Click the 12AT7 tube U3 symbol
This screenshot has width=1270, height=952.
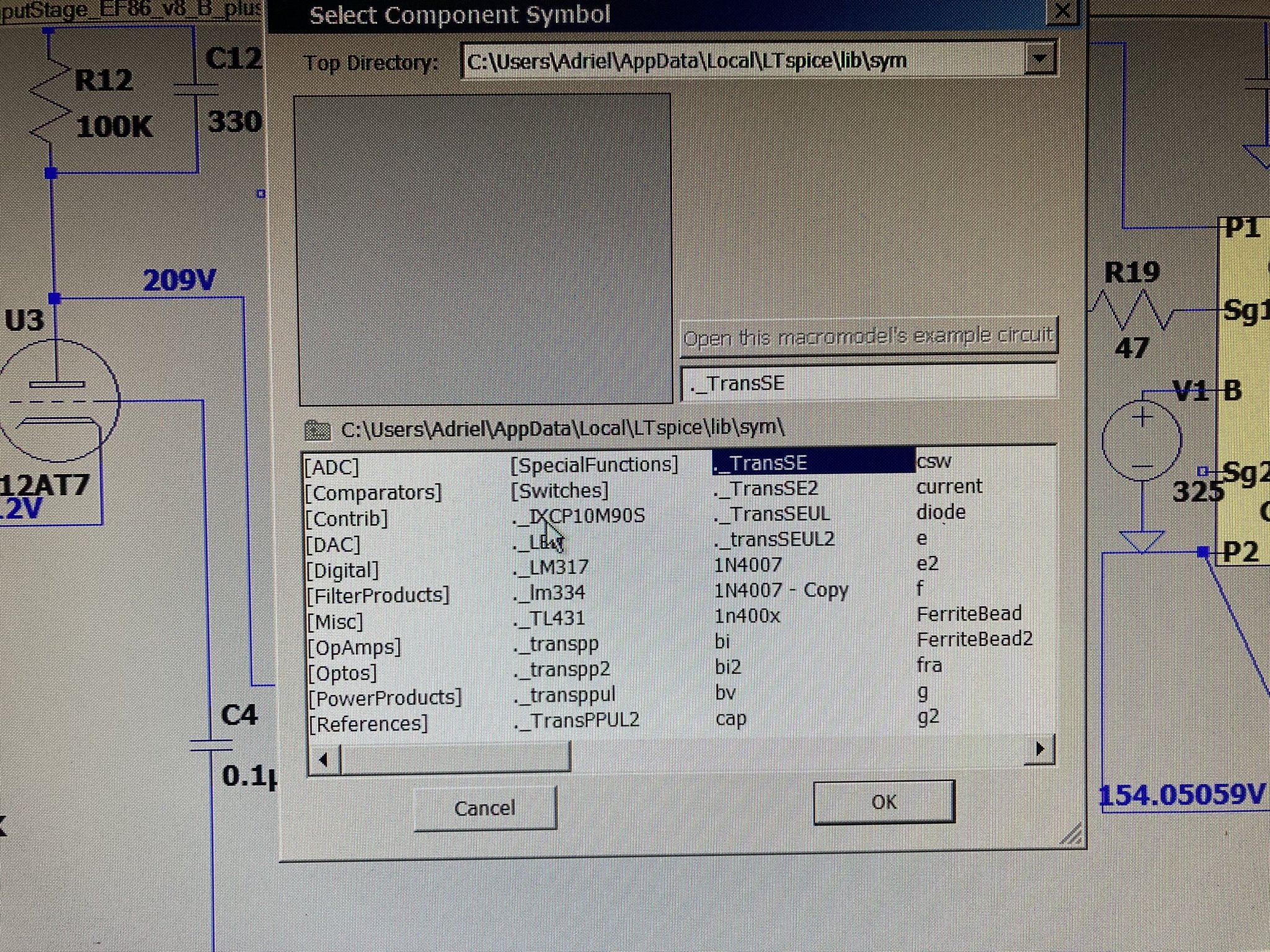click(59, 402)
